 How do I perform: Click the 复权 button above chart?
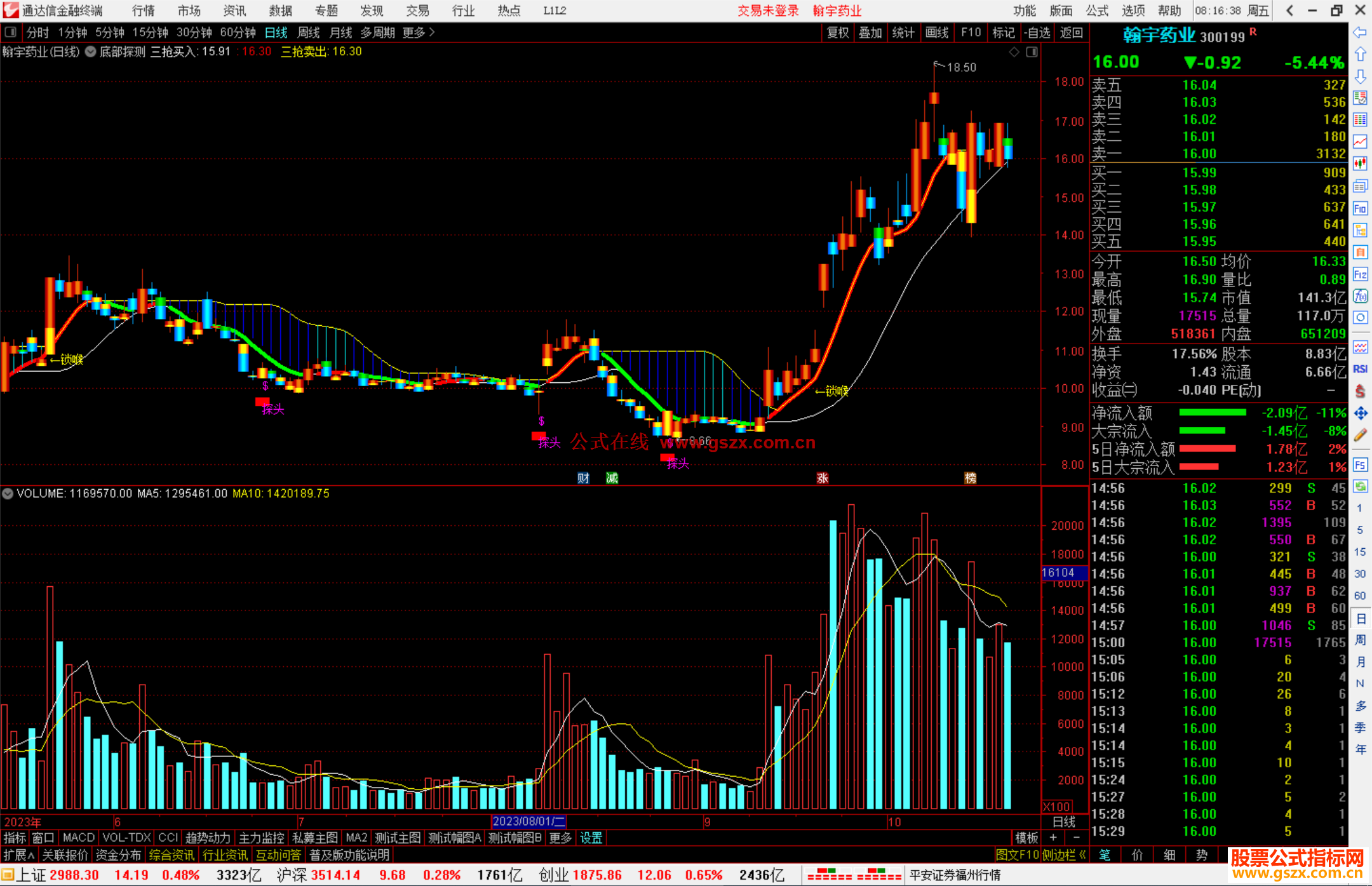[x=838, y=32]
